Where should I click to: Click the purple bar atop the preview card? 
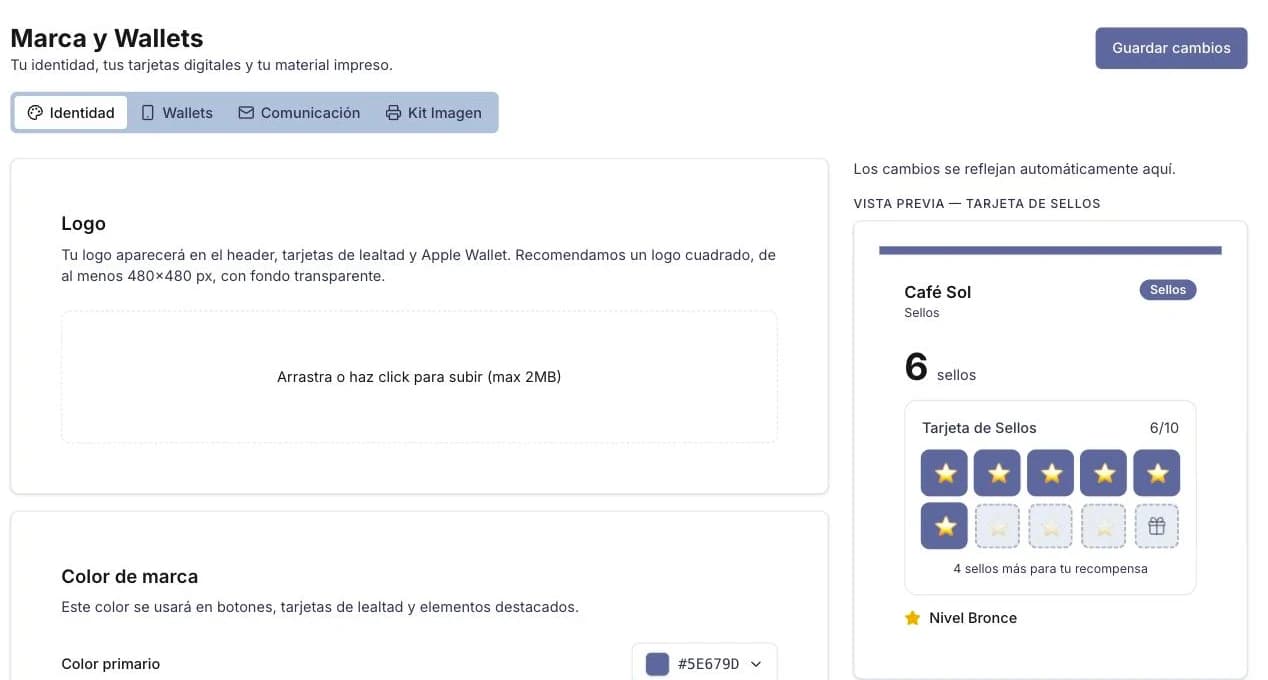click(x=1050, y=250)
